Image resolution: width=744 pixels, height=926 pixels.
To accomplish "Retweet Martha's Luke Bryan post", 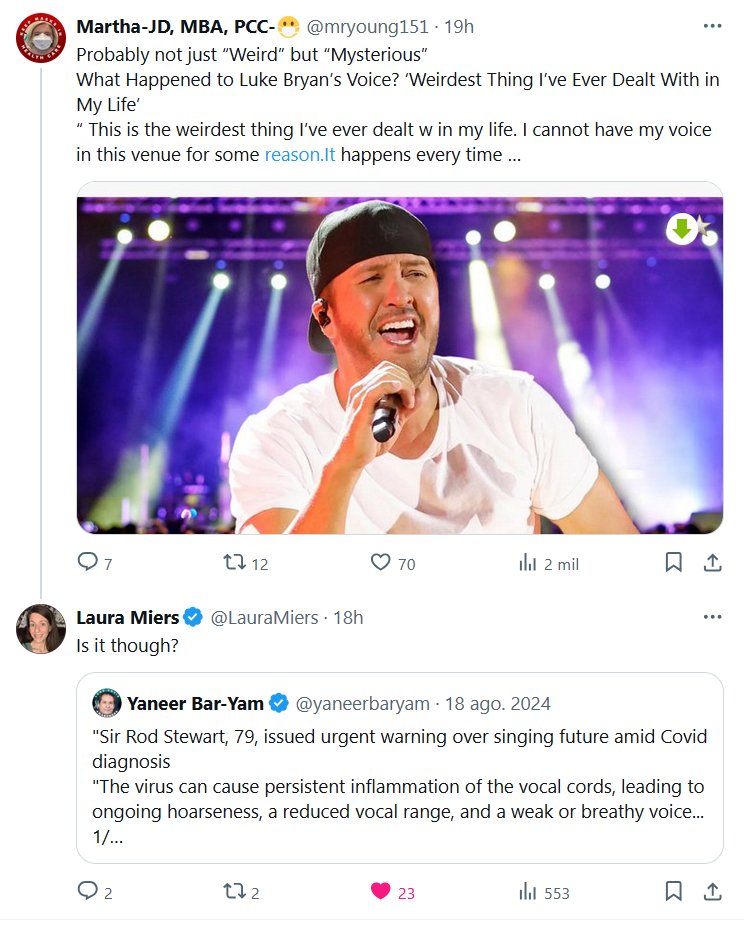I will click(x=235, y=563).
